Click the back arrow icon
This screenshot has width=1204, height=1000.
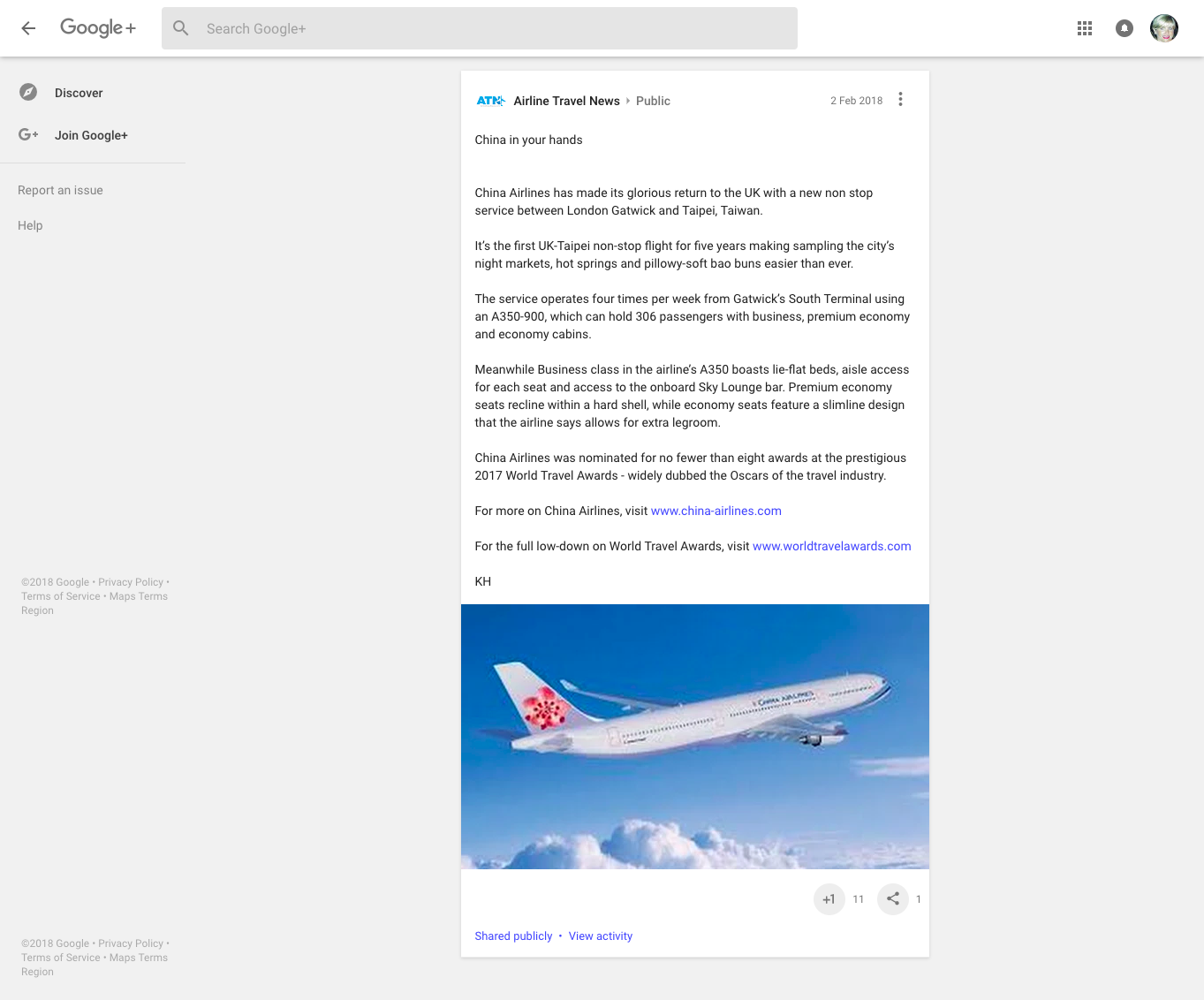click(28, 28)
